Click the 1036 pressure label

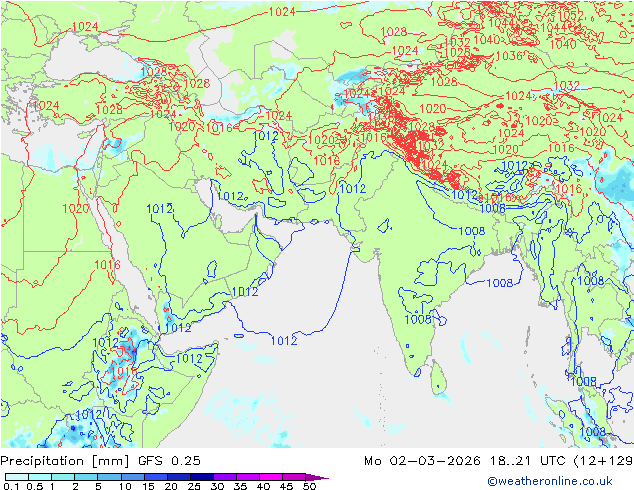(508, 55)
